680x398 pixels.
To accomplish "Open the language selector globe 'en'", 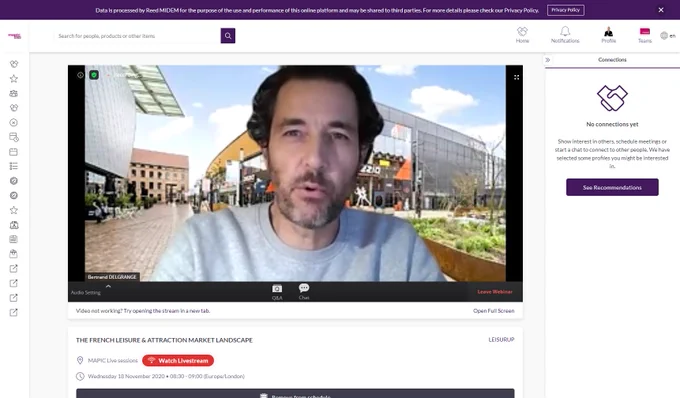I will pyautogui.click(x=668, y=36).
